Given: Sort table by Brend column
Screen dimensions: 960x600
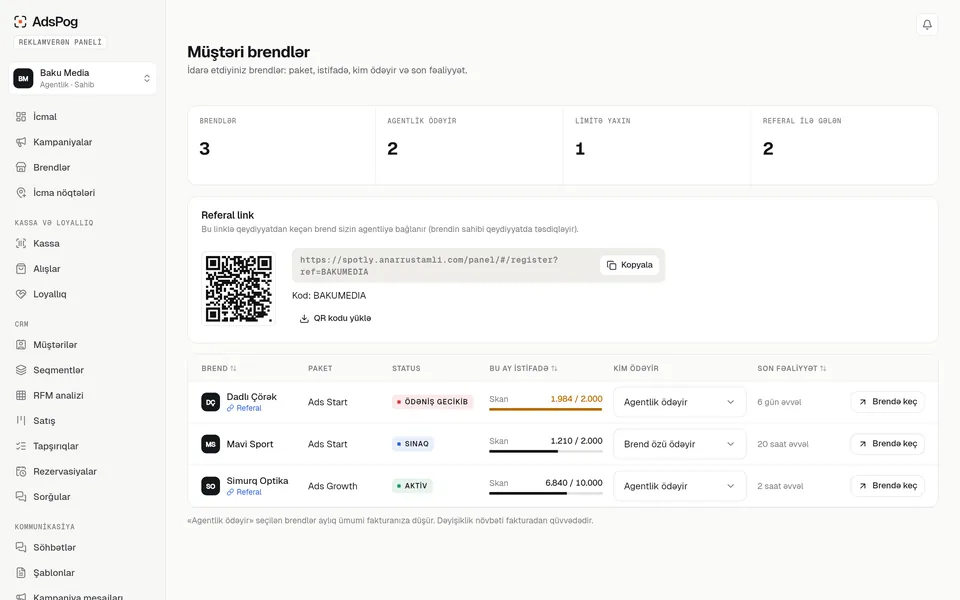Looking at the screenshot, I should click(219, 369).
